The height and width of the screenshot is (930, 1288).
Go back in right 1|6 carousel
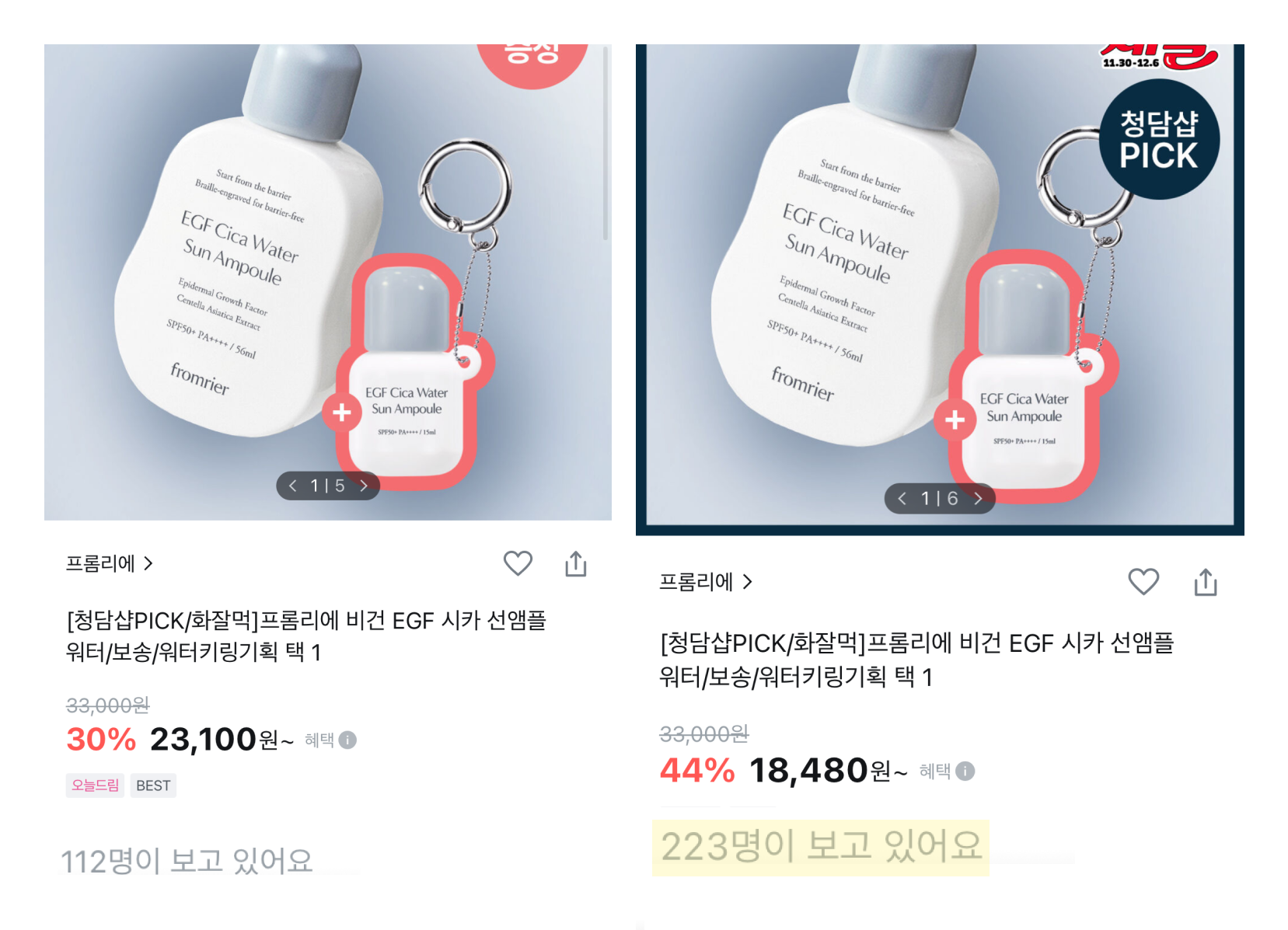(902, 498)
